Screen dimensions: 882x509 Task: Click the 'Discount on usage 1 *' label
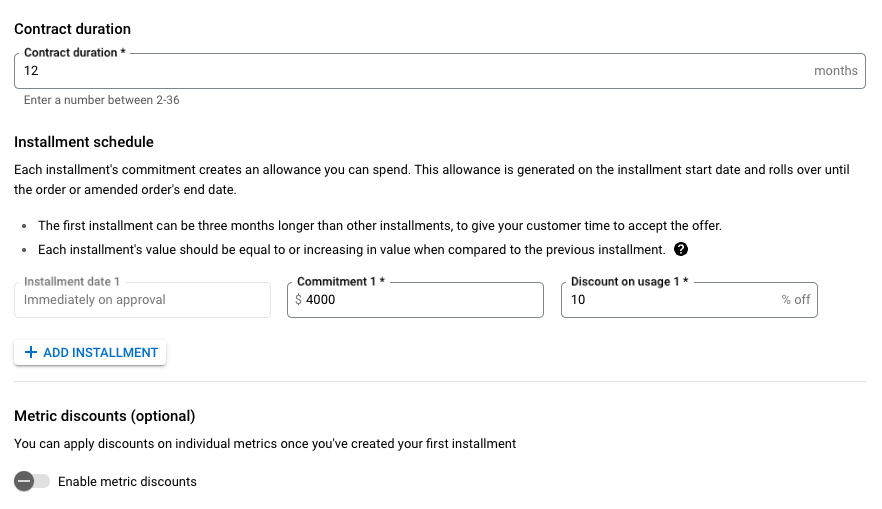[629, 281]
